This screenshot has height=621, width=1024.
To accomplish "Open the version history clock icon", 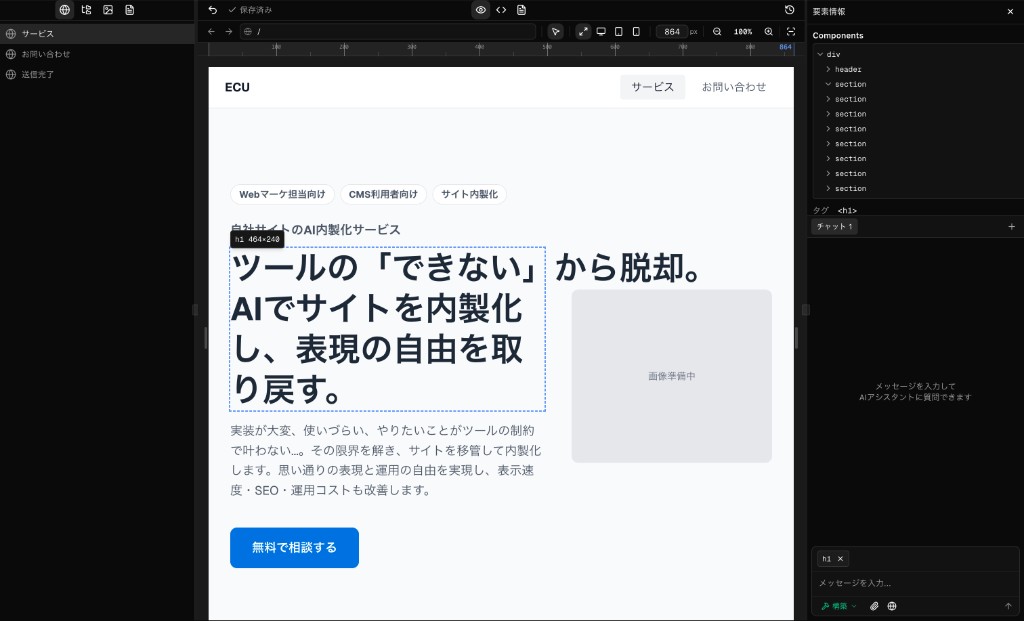I will point(789,10).
